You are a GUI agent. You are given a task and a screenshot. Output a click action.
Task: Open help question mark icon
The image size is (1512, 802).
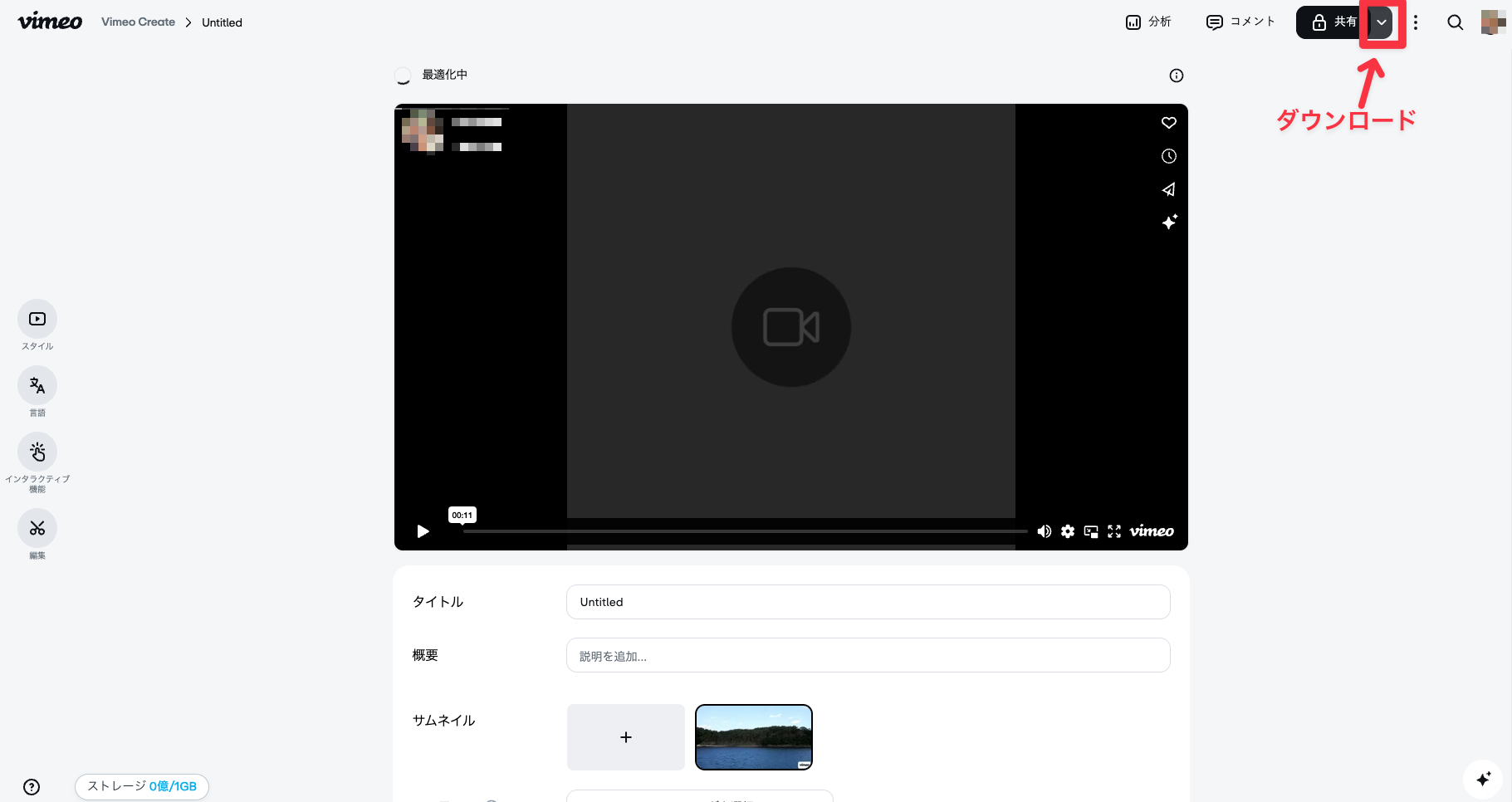pos(32,787)
